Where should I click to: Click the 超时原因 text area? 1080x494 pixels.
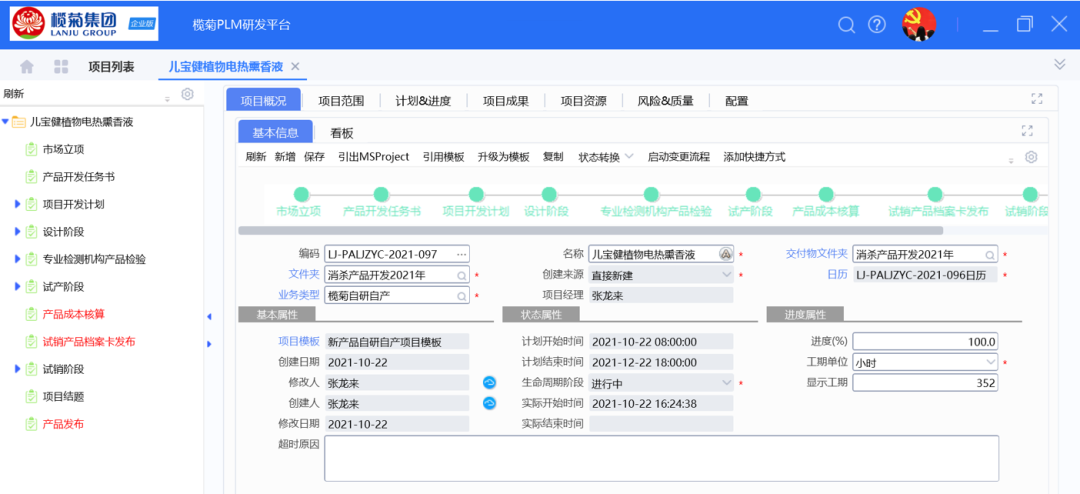tap(661, 458)
